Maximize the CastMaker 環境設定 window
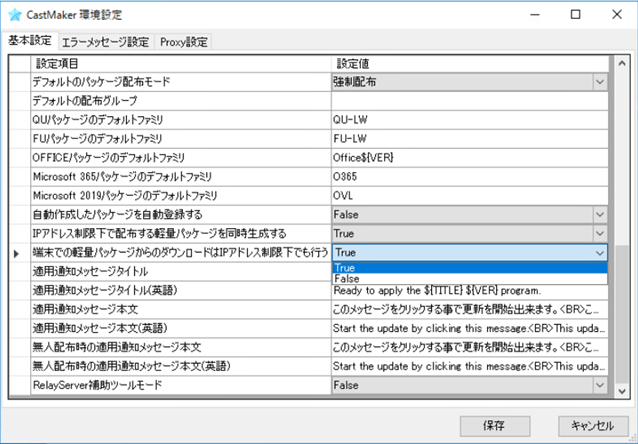 point(576,15)
